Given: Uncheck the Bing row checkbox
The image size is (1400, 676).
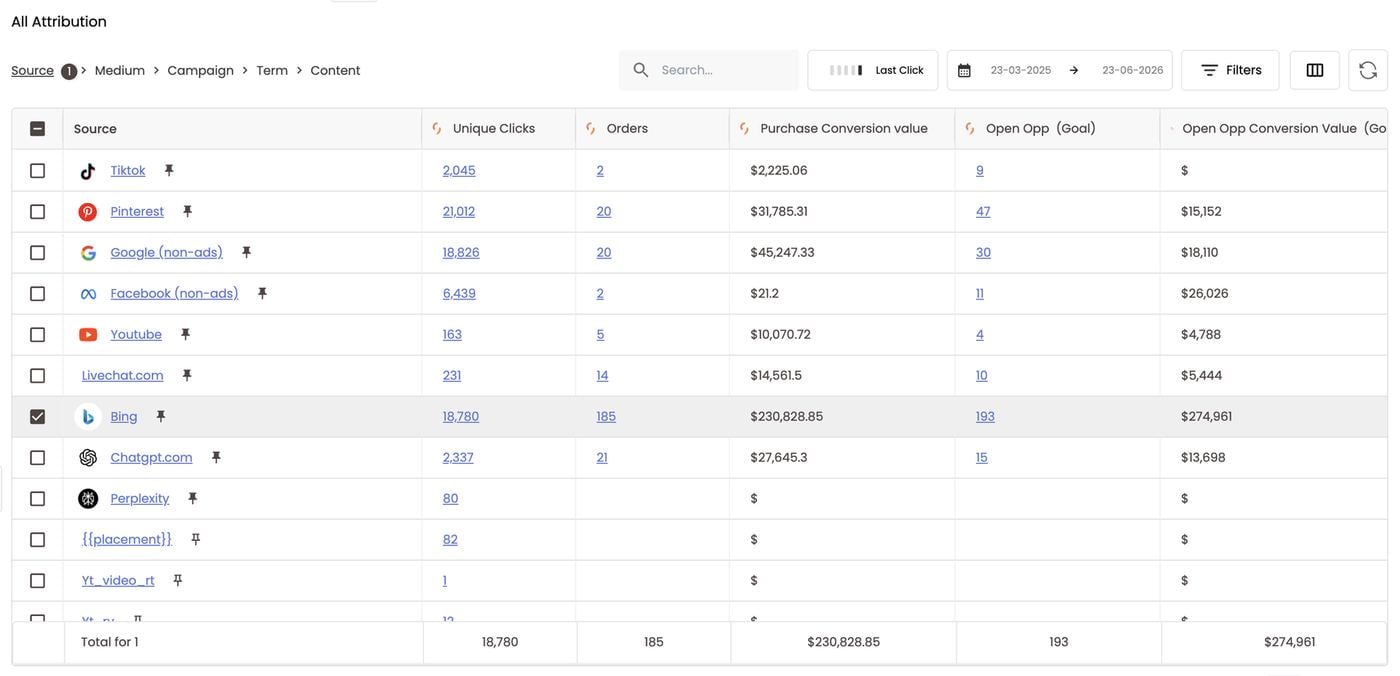Looking at the screenshot, I should pyautogui.click(x=37, y=417).
